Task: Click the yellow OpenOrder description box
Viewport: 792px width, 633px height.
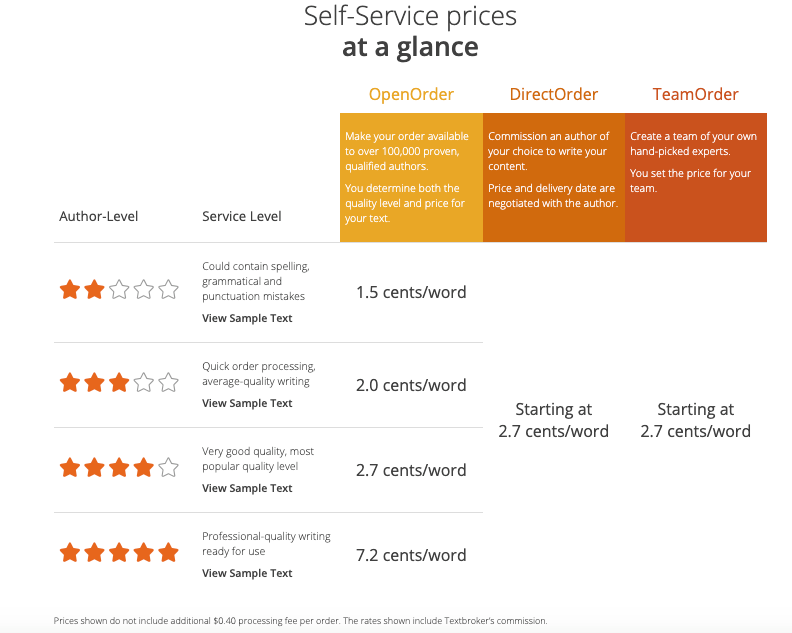Action: coord(411,177)
